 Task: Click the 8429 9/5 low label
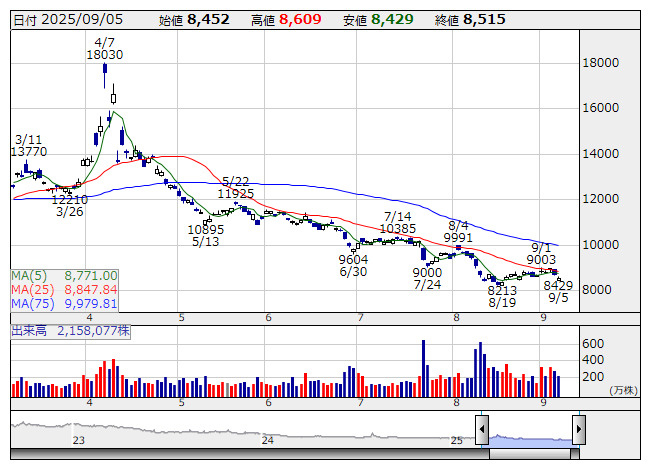tap(558, 291)
